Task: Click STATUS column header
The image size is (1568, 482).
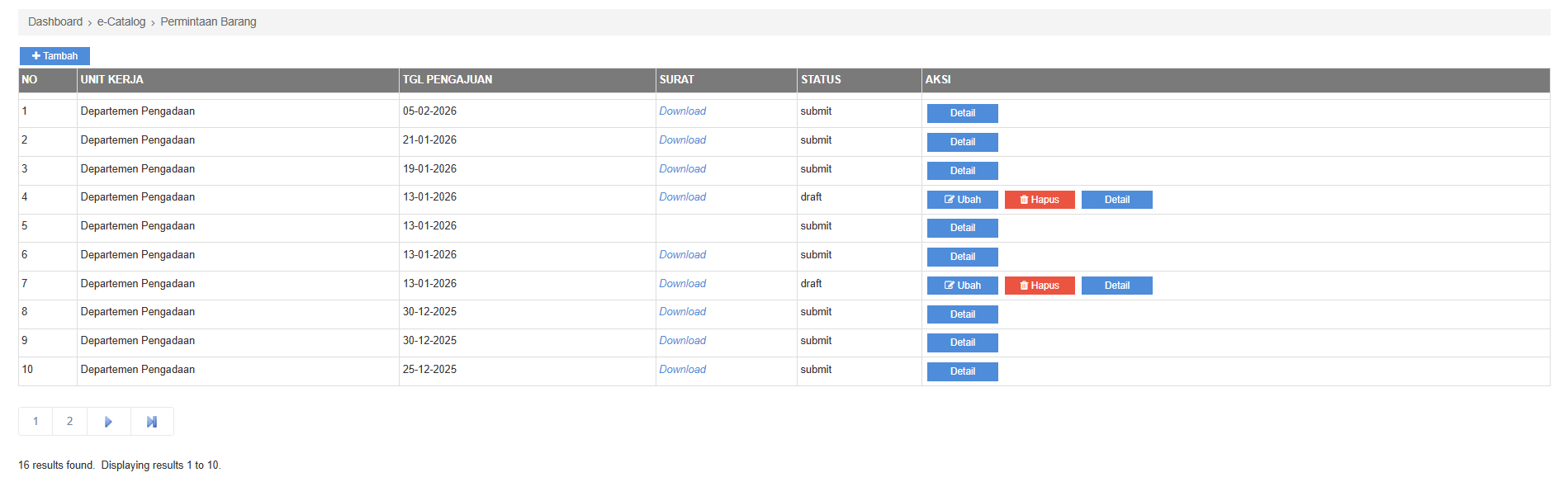Action: pyautogui.click(x=821, y=80)
